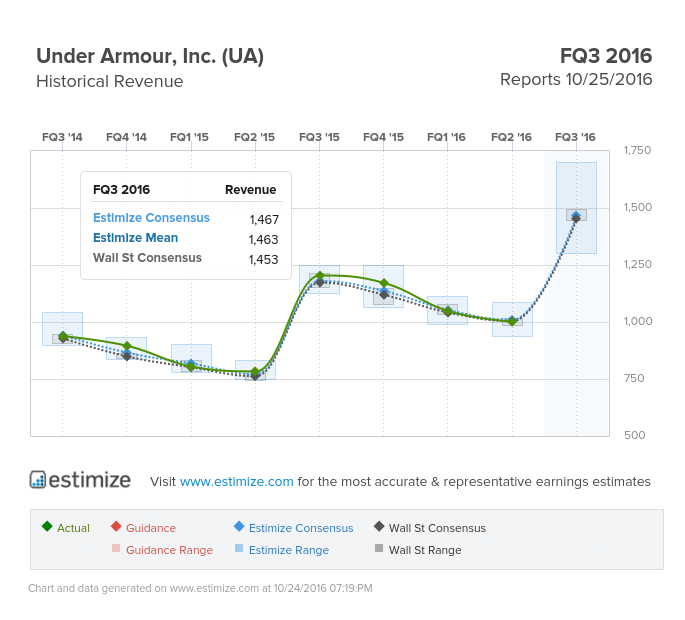Click the estimize logo icon
Image resolution: width=685 pixels, height=620 pixels.
click(38, 479)
